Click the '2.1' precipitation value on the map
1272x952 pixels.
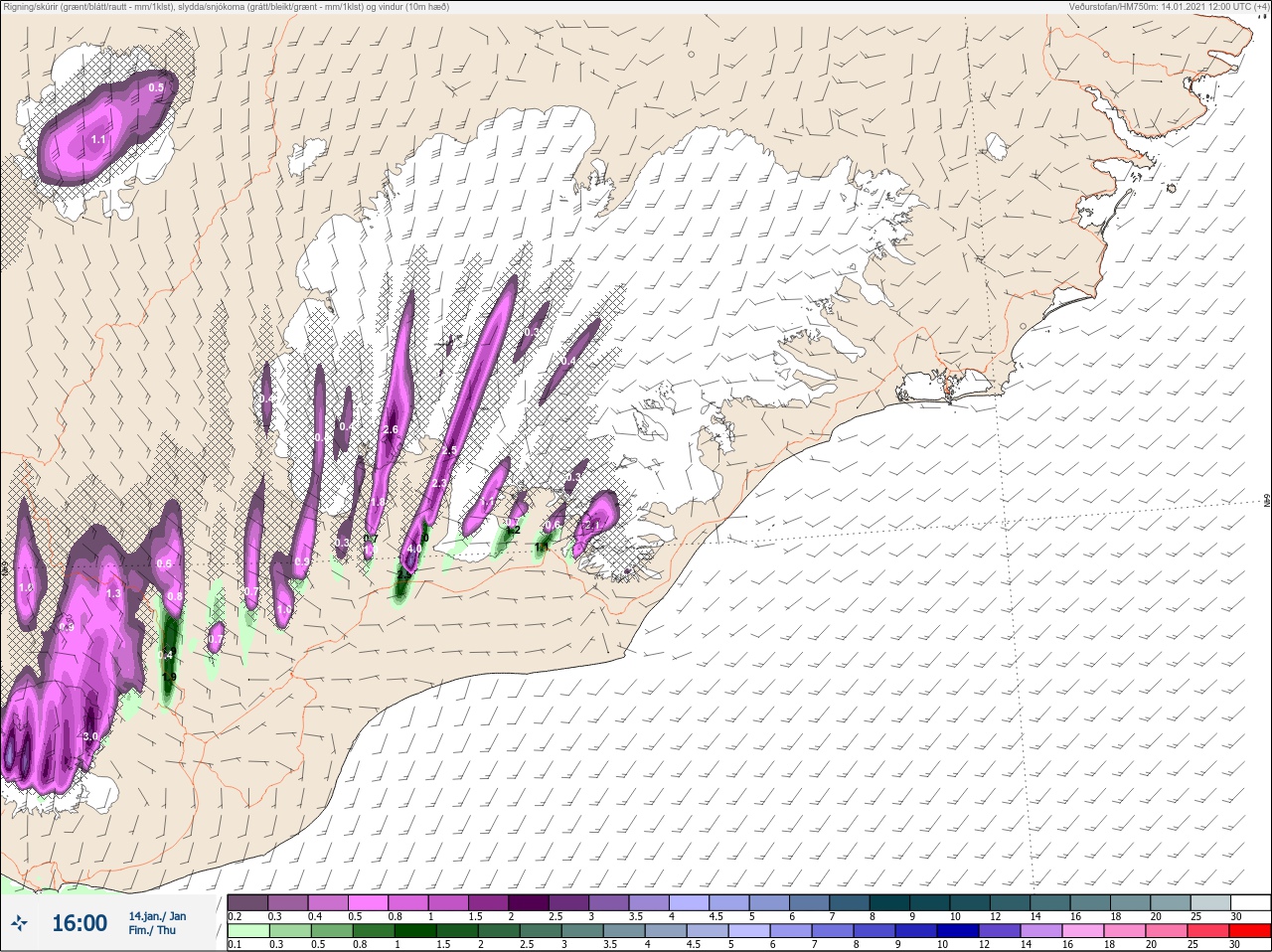click(594, 525)
